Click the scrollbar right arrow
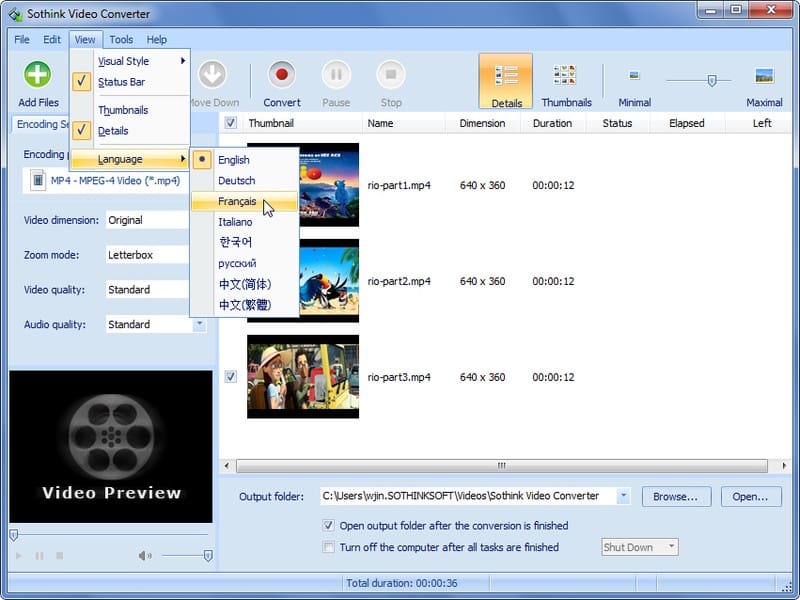This screenshot has height=600, width=800. click(784, 466)
